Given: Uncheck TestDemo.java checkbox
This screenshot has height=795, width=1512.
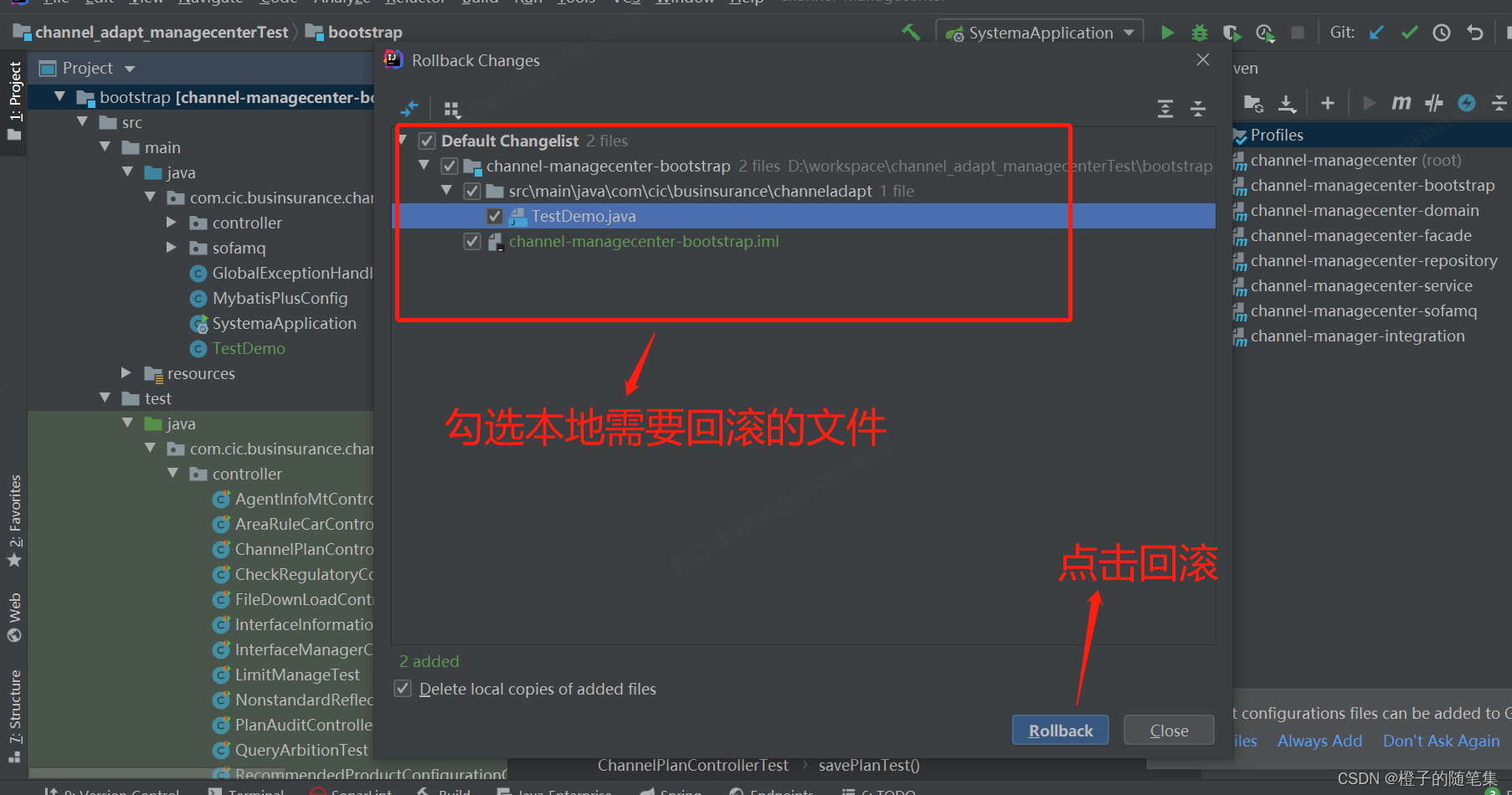Looking at the screenshot, I should click(495, 216).
